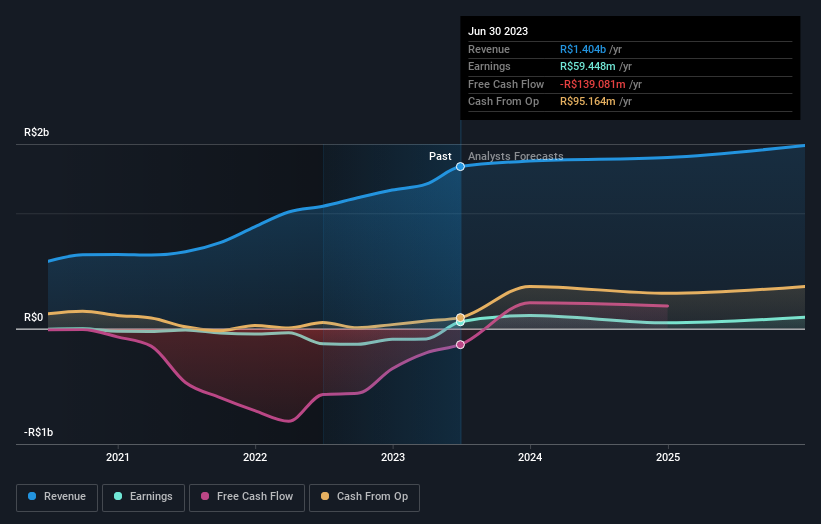The image size is (821, 524).
Task: Toggle the Earnings legend button
Action: pos(143,497)
